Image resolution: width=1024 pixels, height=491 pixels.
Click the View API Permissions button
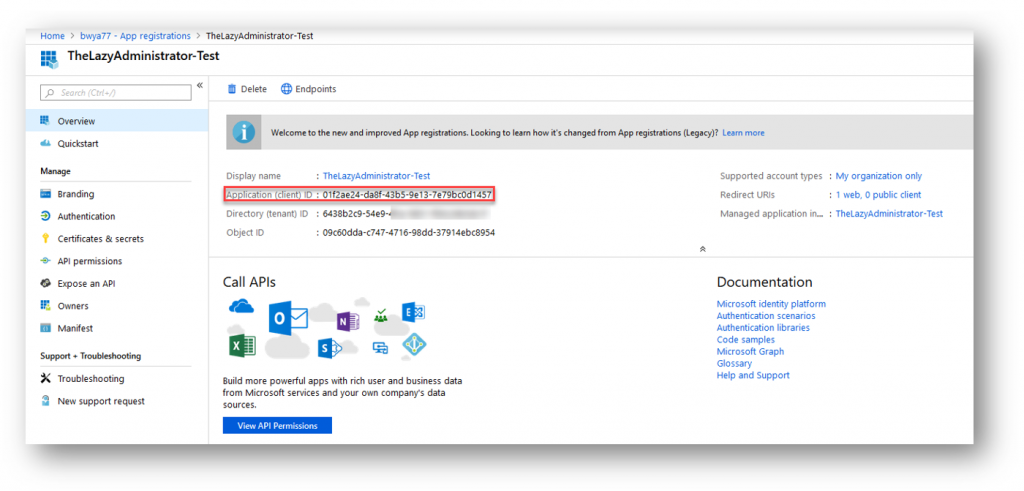click(278, 426)
